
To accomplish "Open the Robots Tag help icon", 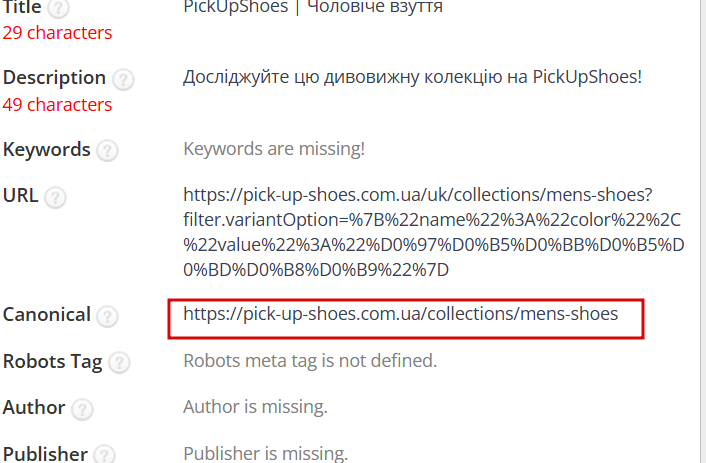I will pyautogui.click(x=117, y=362).
